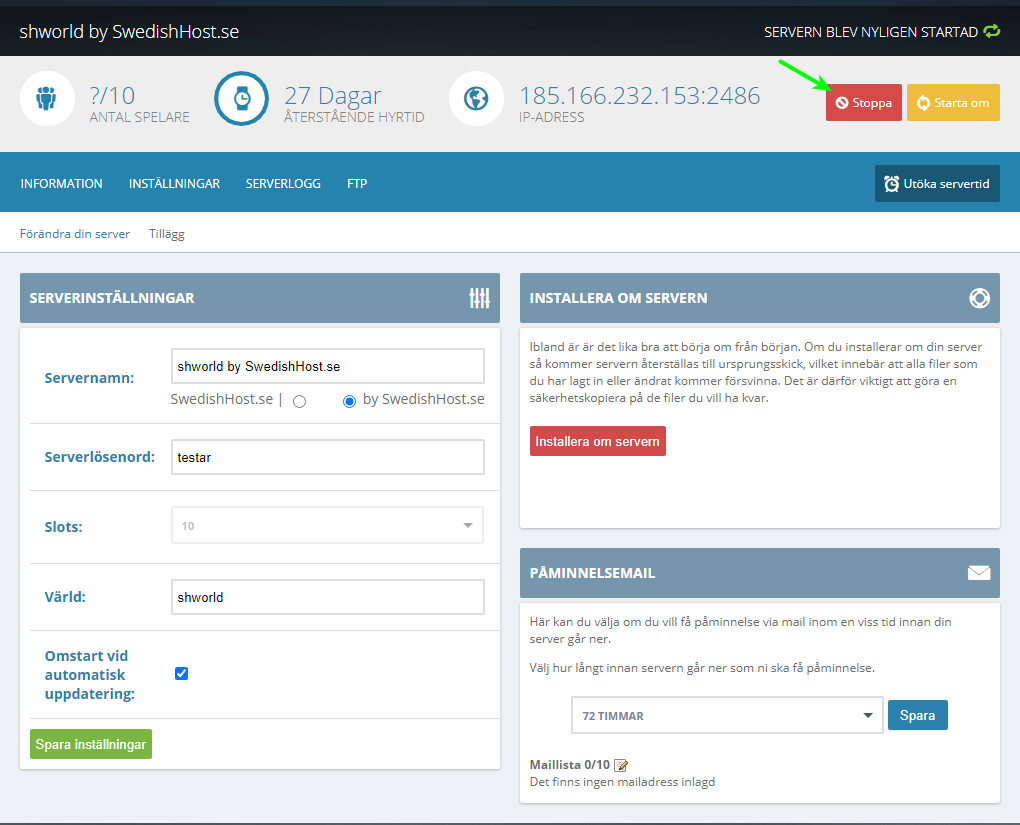The height and width of the screenshot is (825, 1020).
Task: Click the green refresh arrows icon
Action: [x=991, y=32]
